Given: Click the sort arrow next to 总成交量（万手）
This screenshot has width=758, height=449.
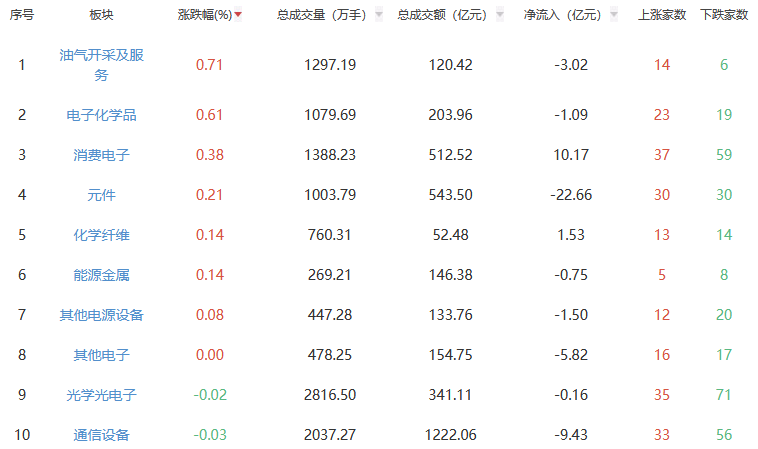Looking at the screenshot, I should (x=379, y=16).
